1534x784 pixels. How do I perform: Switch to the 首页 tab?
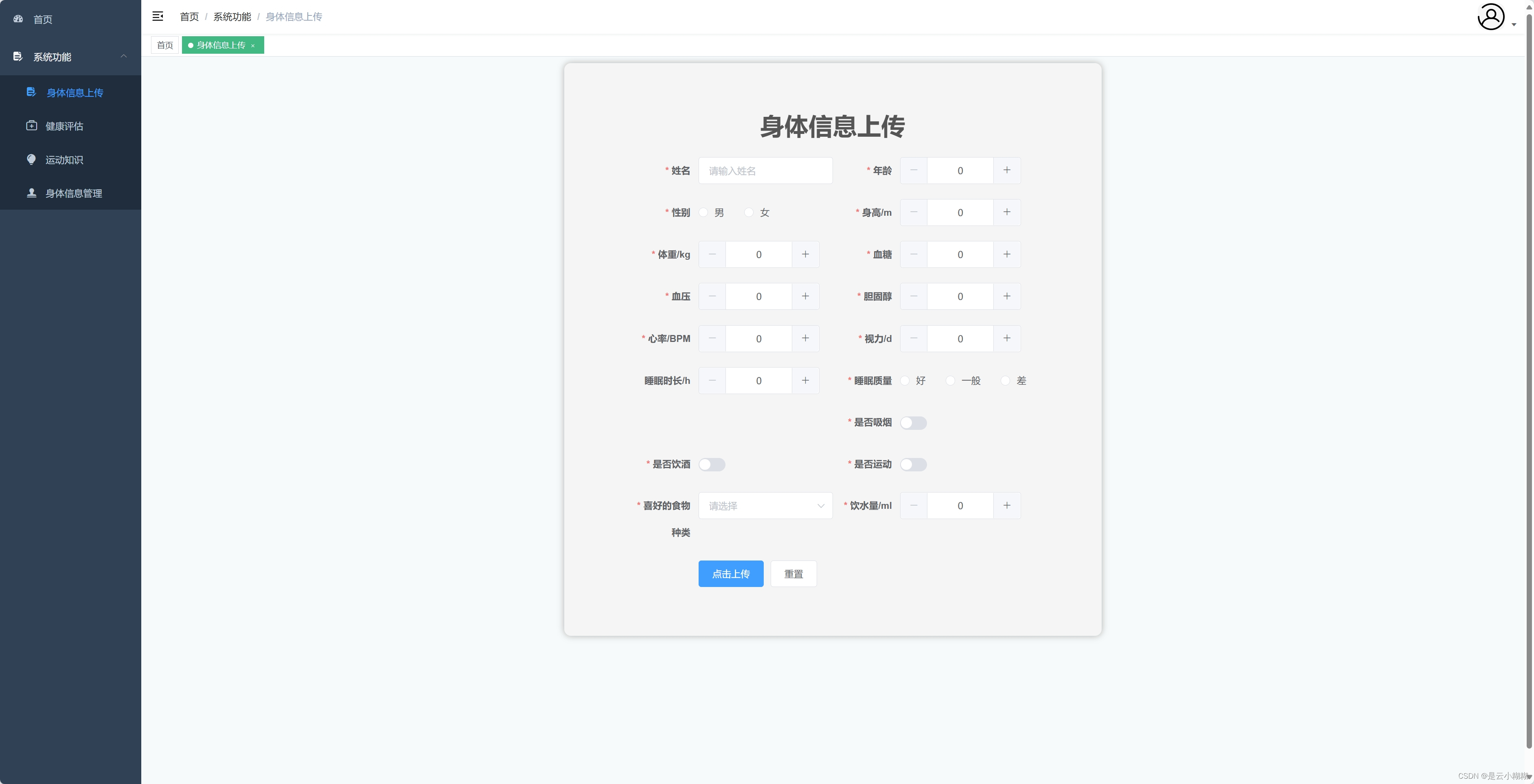[164, 45]
